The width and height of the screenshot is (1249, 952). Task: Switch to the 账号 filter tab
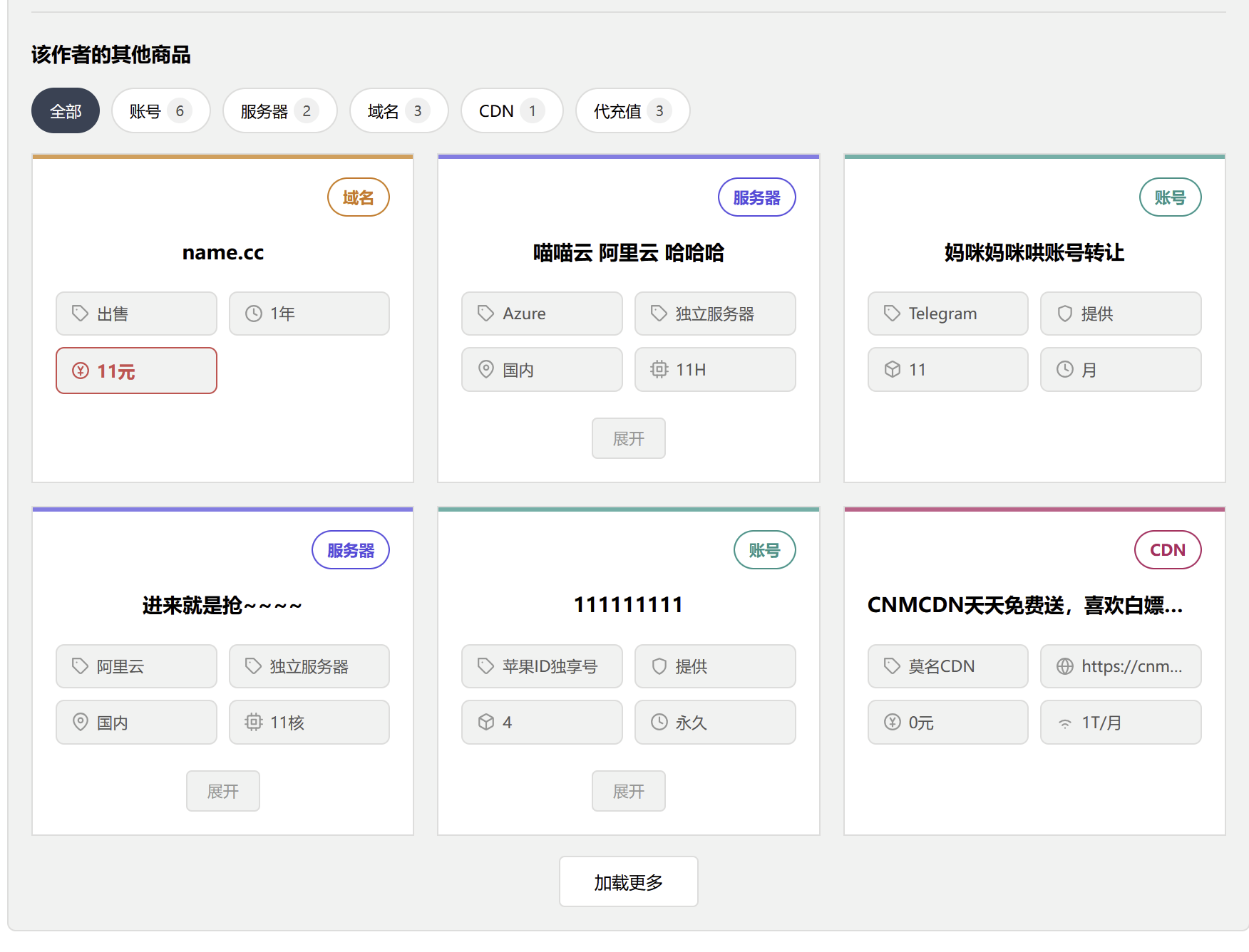pyautogui.click(x=161, y=110)
